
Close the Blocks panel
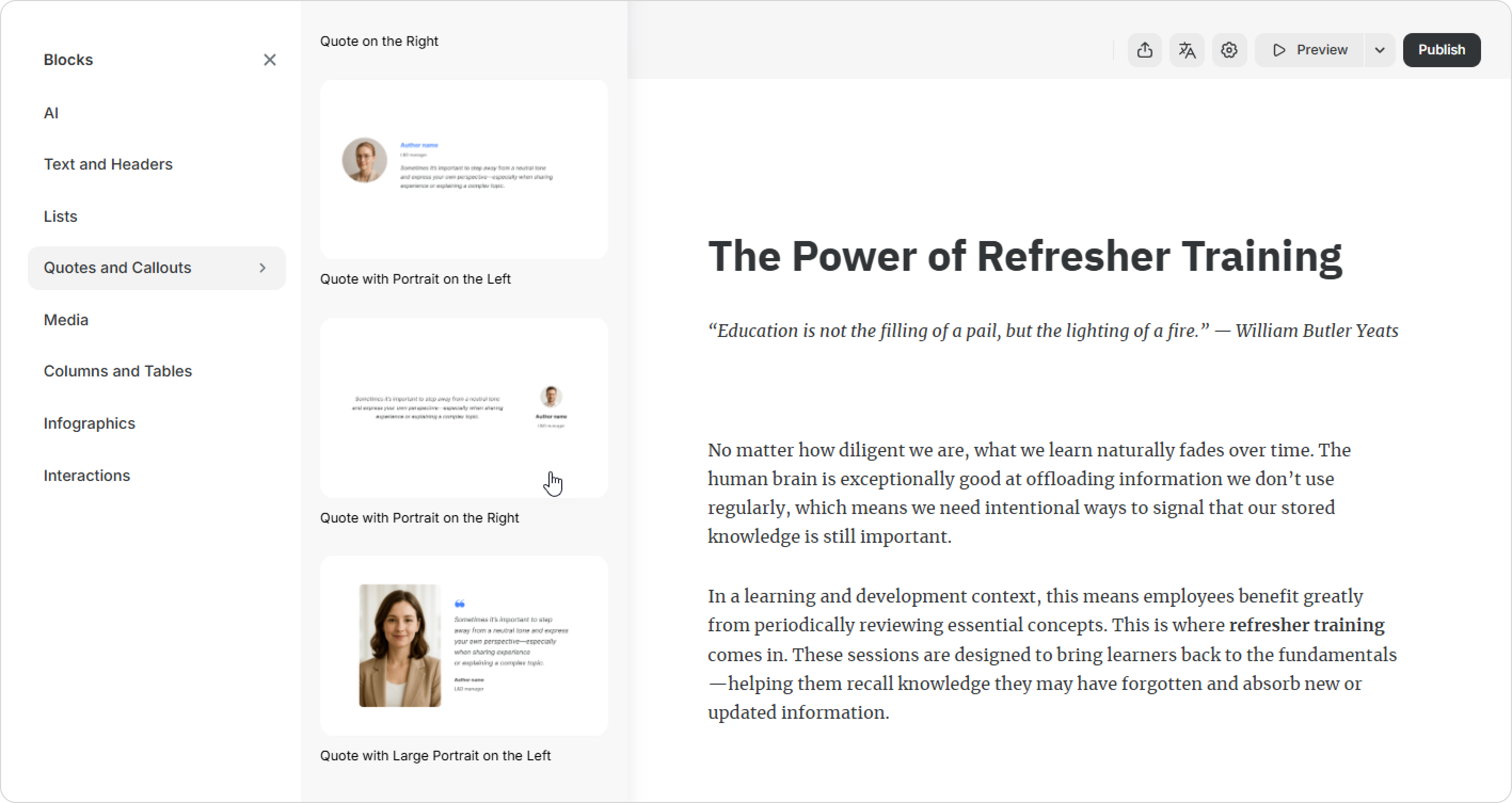pos(269,60)
